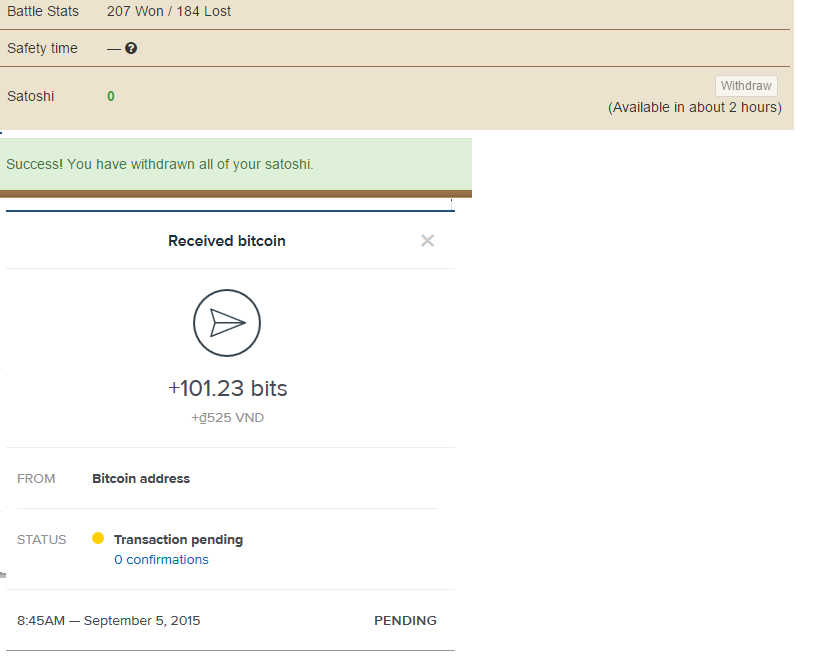Screen dimensions: 831x665
Task: Click the Received bitcoin heading
Action: tap(227, 241)
